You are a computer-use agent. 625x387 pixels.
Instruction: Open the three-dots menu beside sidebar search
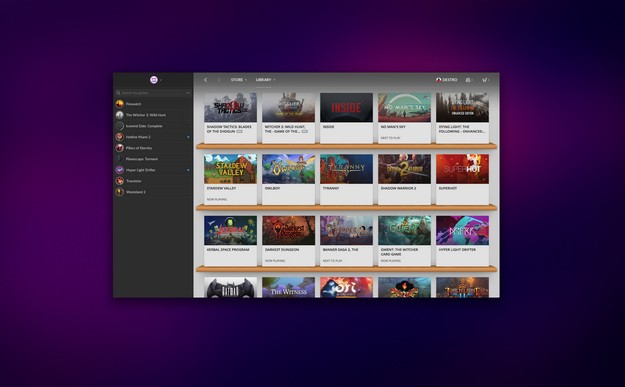[188, 93]
